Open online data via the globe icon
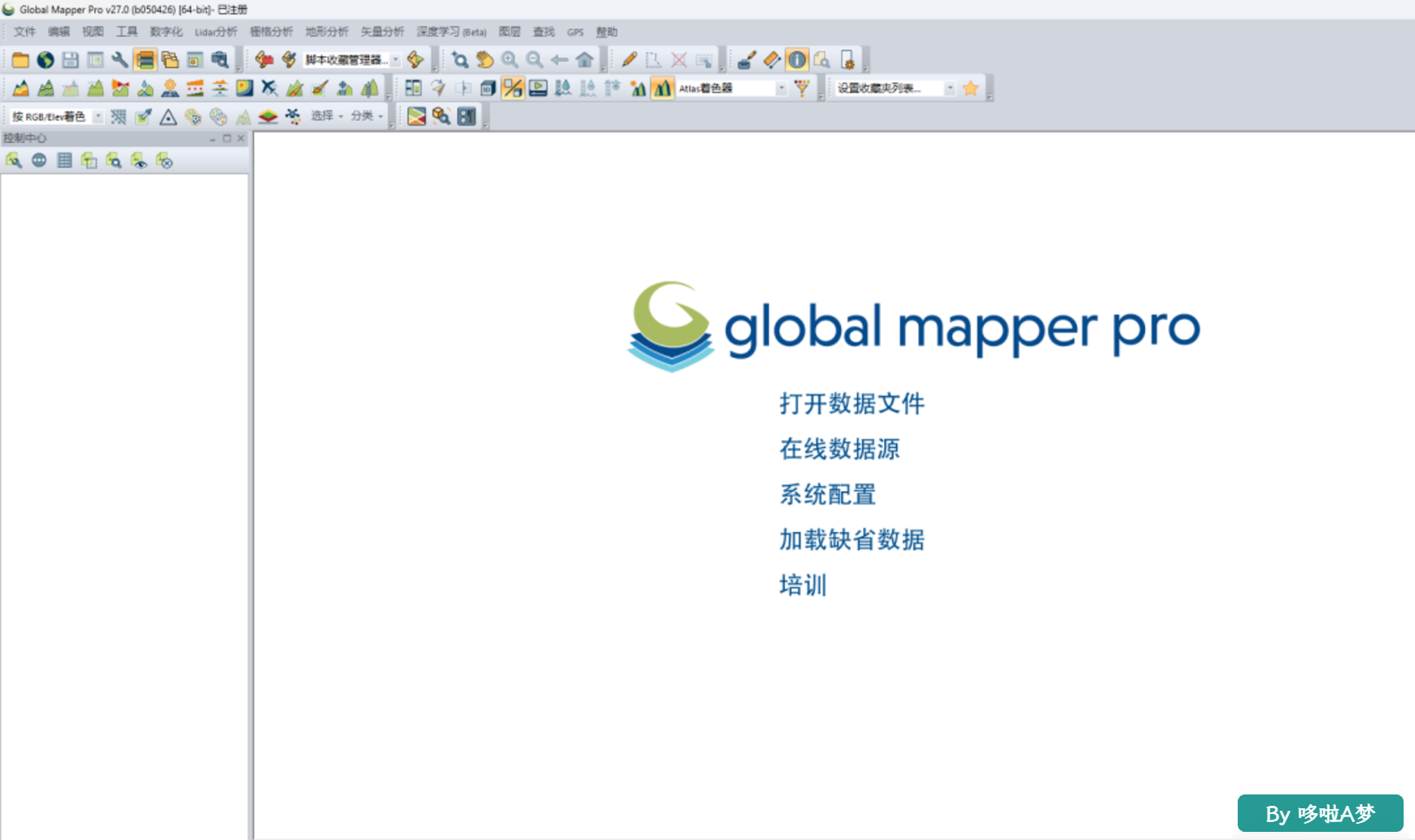 46,60
